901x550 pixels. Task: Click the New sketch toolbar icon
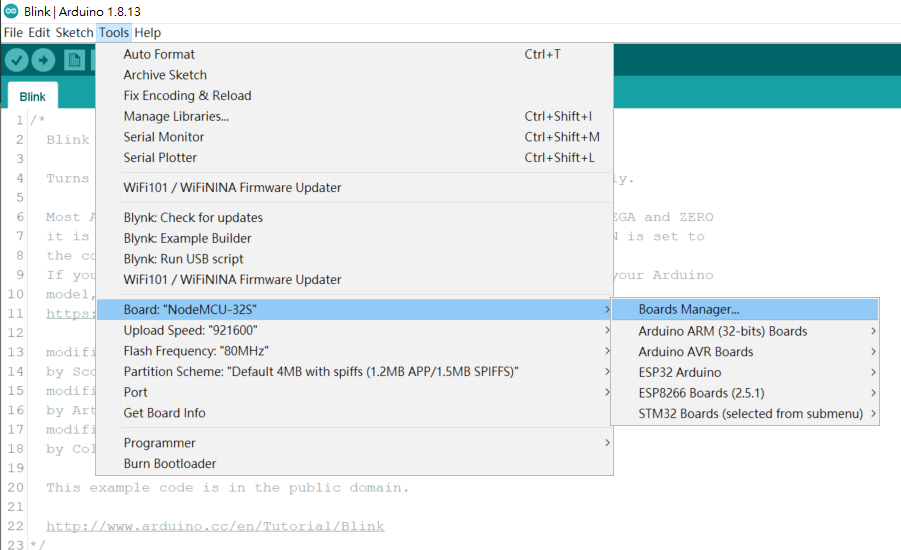point(74,60)
